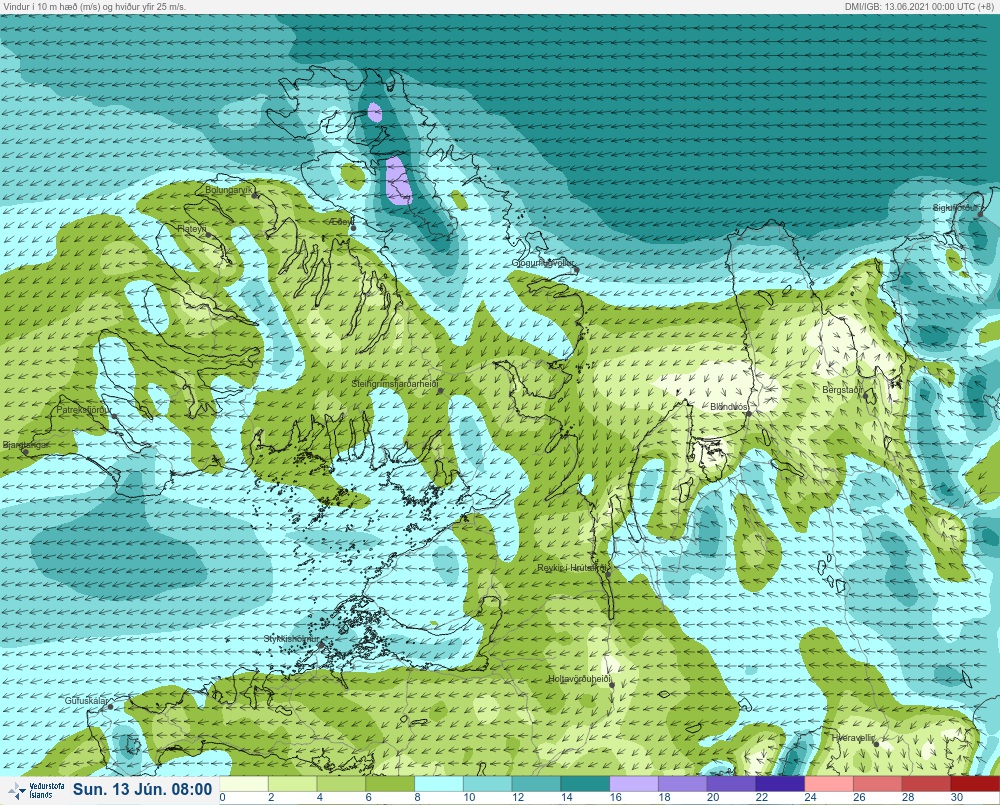Click the small upper lilac wind patch

[x=375, y=113]
